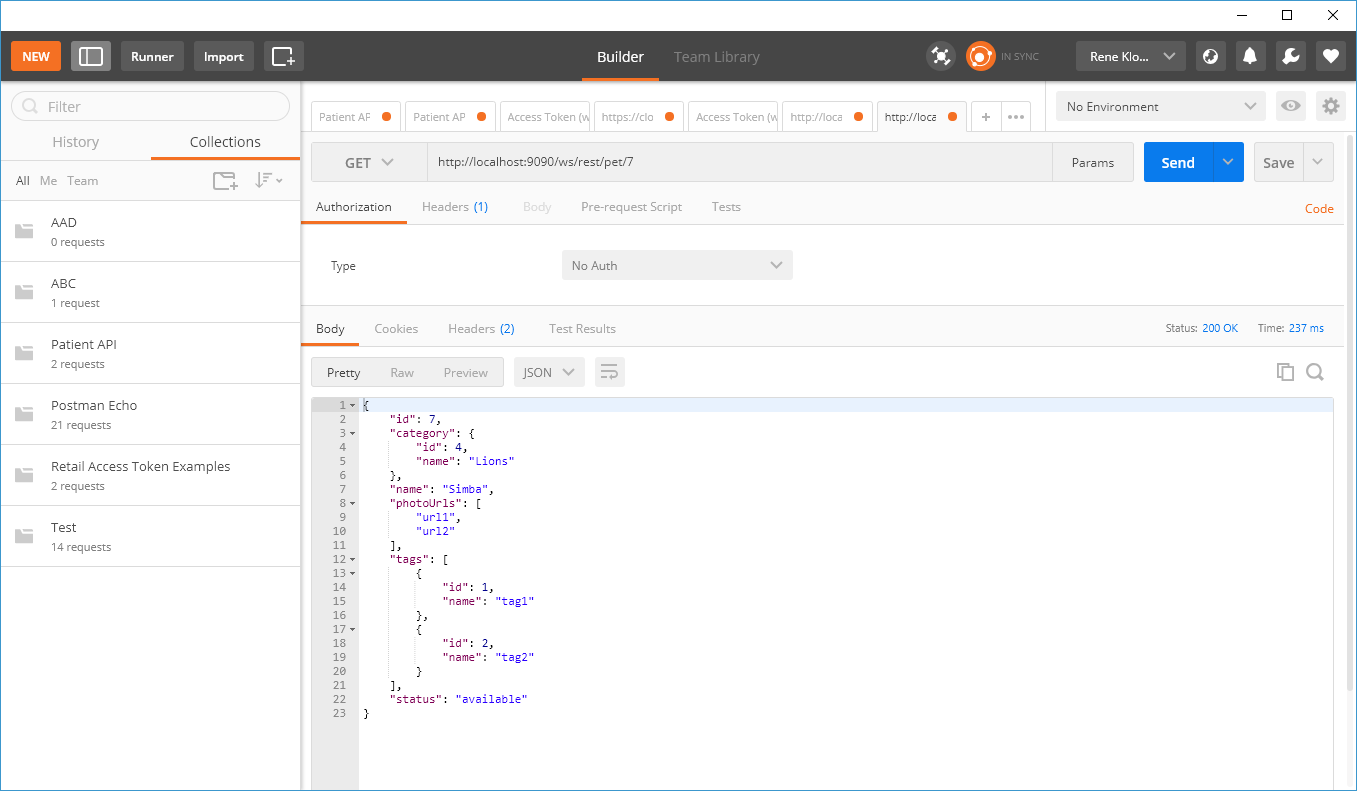This screenshot has height=791, width=1357.
Task: Open the Pre-request Script tab
Action: (631, 207)
